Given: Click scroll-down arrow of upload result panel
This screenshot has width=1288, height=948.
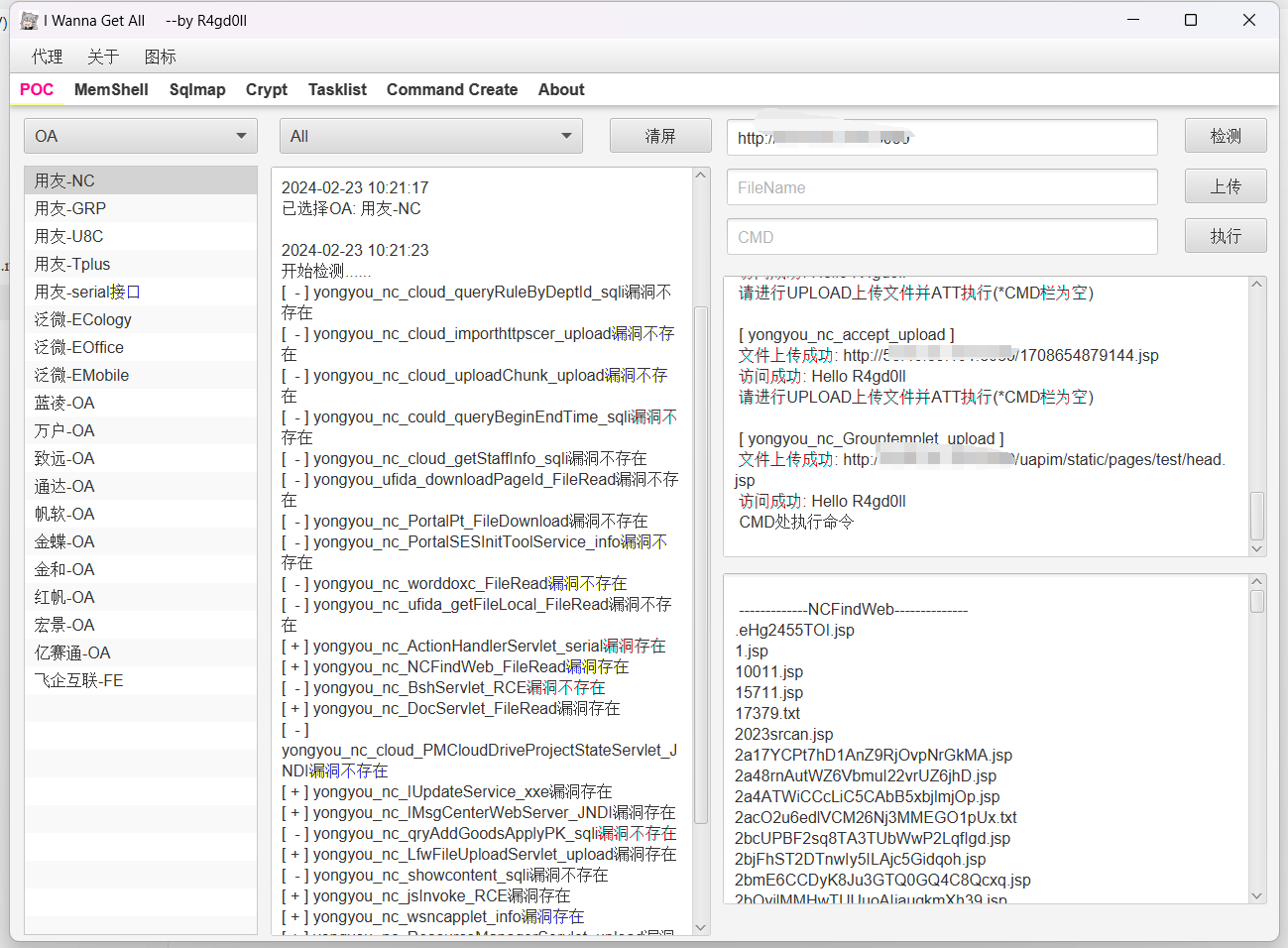Looking at the screenshot, I should 1257,548.
